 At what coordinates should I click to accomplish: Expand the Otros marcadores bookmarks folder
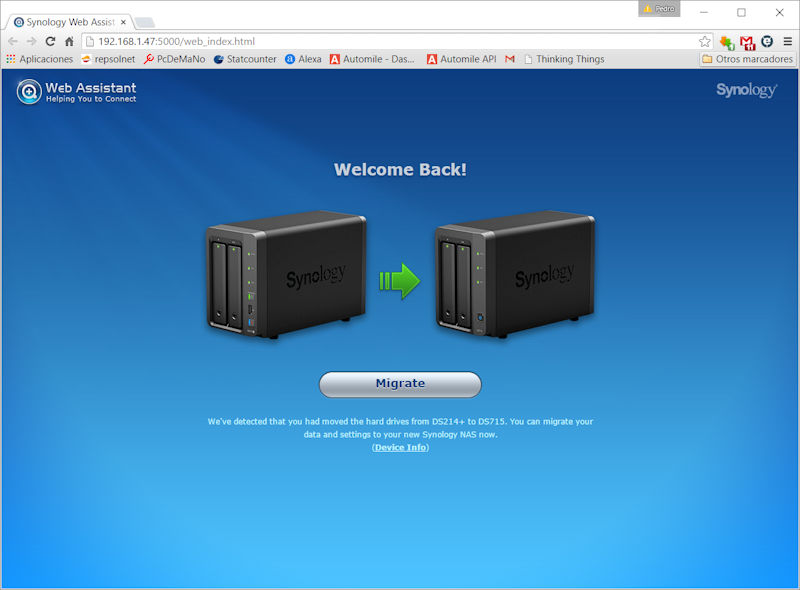click(x=747, y=59)
